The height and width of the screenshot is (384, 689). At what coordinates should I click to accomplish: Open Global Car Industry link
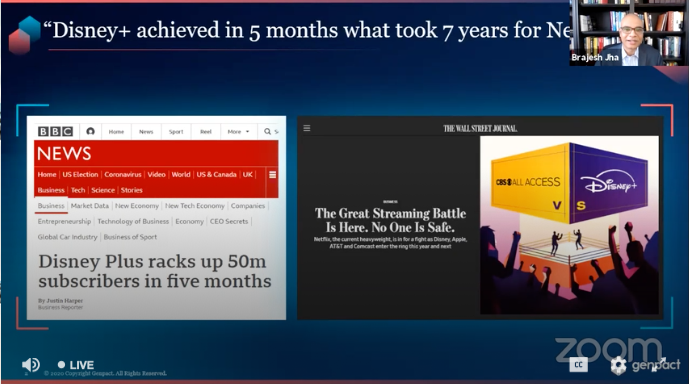[x=67, y=237]
